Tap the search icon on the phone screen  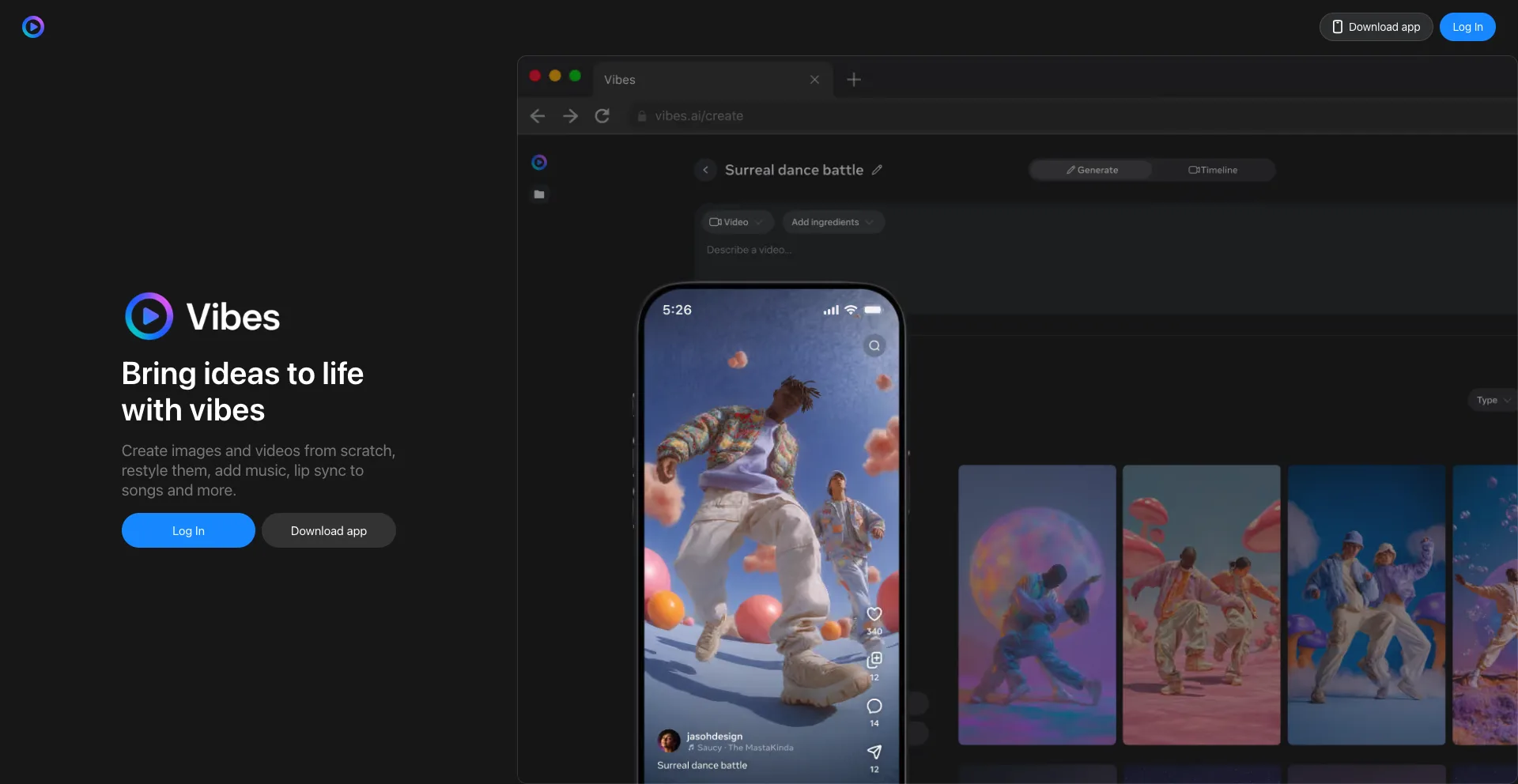(874, 345)
